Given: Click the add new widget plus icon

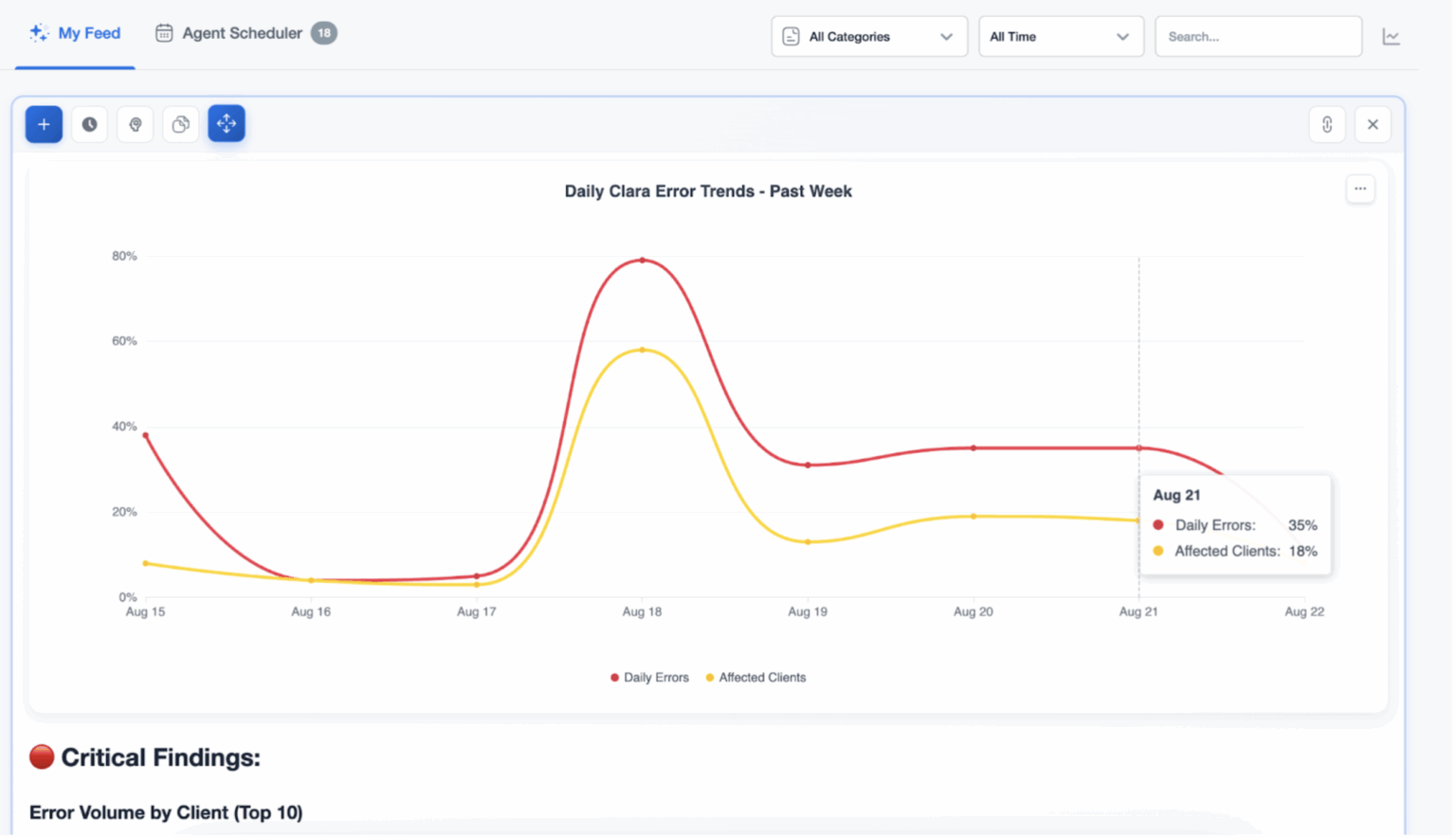Looking at the screenshot, I should click(x=43, y=123).
